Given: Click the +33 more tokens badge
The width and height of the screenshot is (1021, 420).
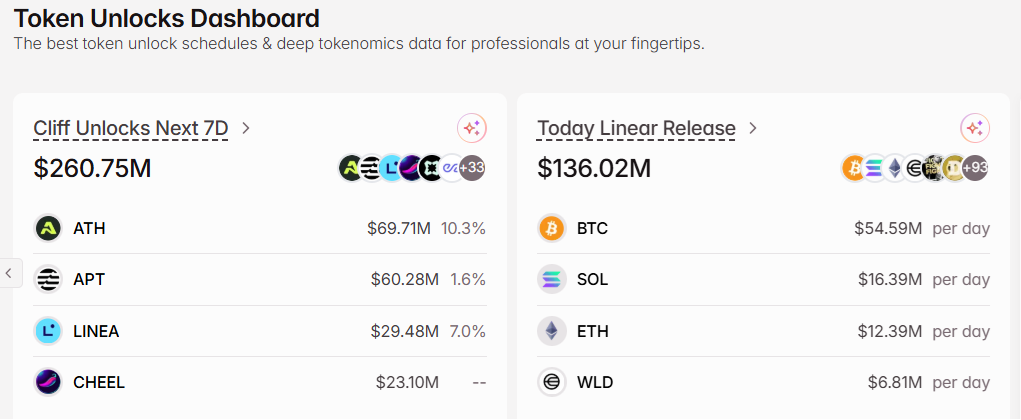Looking at the screenshot, I should coord(472,168).
